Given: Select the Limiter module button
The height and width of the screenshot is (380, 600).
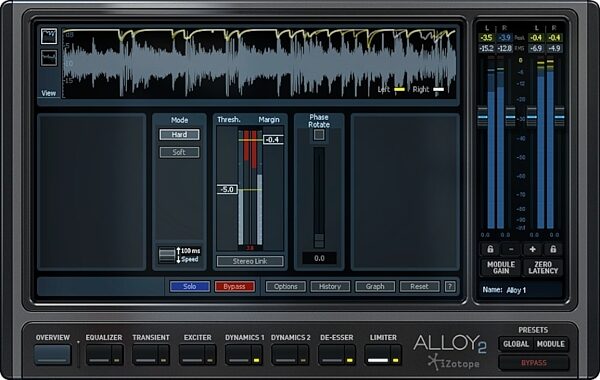Looking at the screenshot, I should [378, 355].
